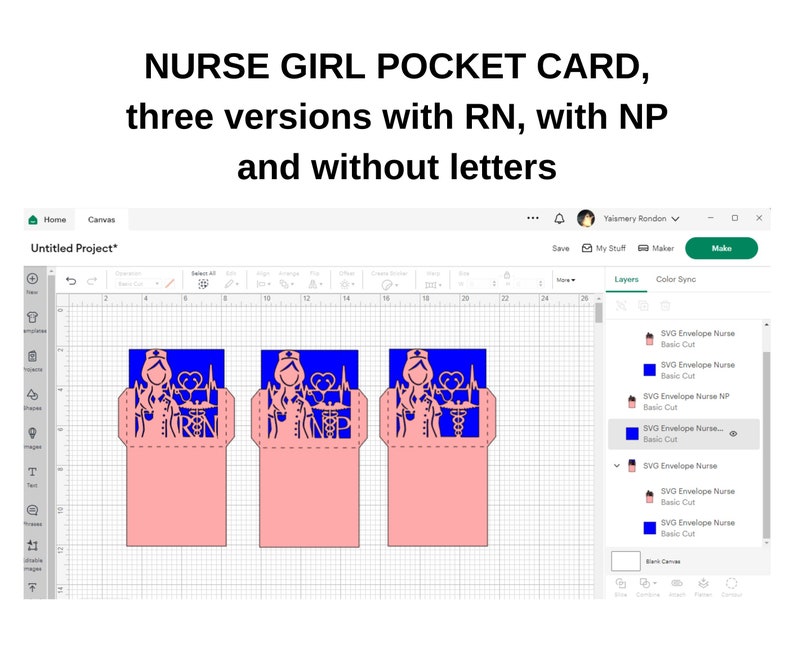Click the Attach tool
794x666 pixels.
(x=677, y=587)
